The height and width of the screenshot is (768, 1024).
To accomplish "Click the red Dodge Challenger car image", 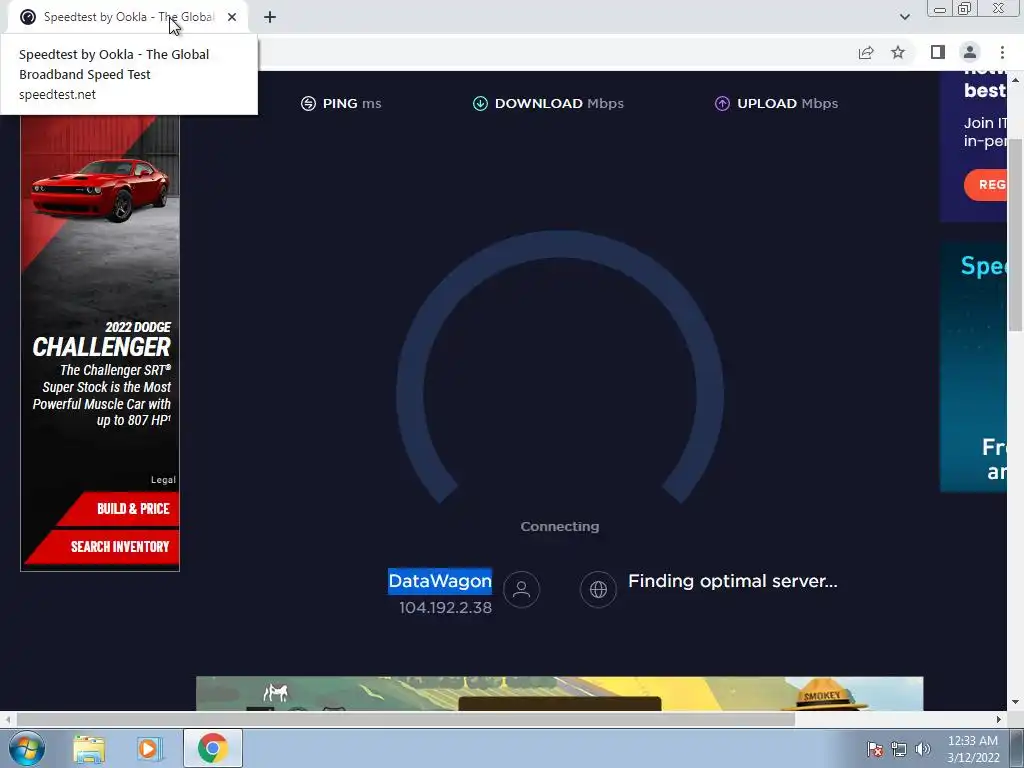I will pyautogui.click(x=100, y=189).
